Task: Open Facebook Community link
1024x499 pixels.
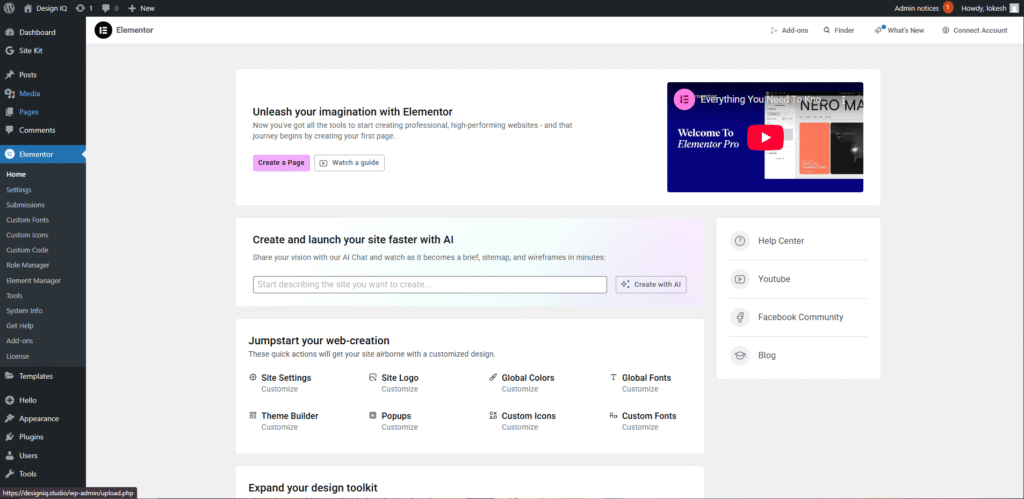Action: point(800,317)
